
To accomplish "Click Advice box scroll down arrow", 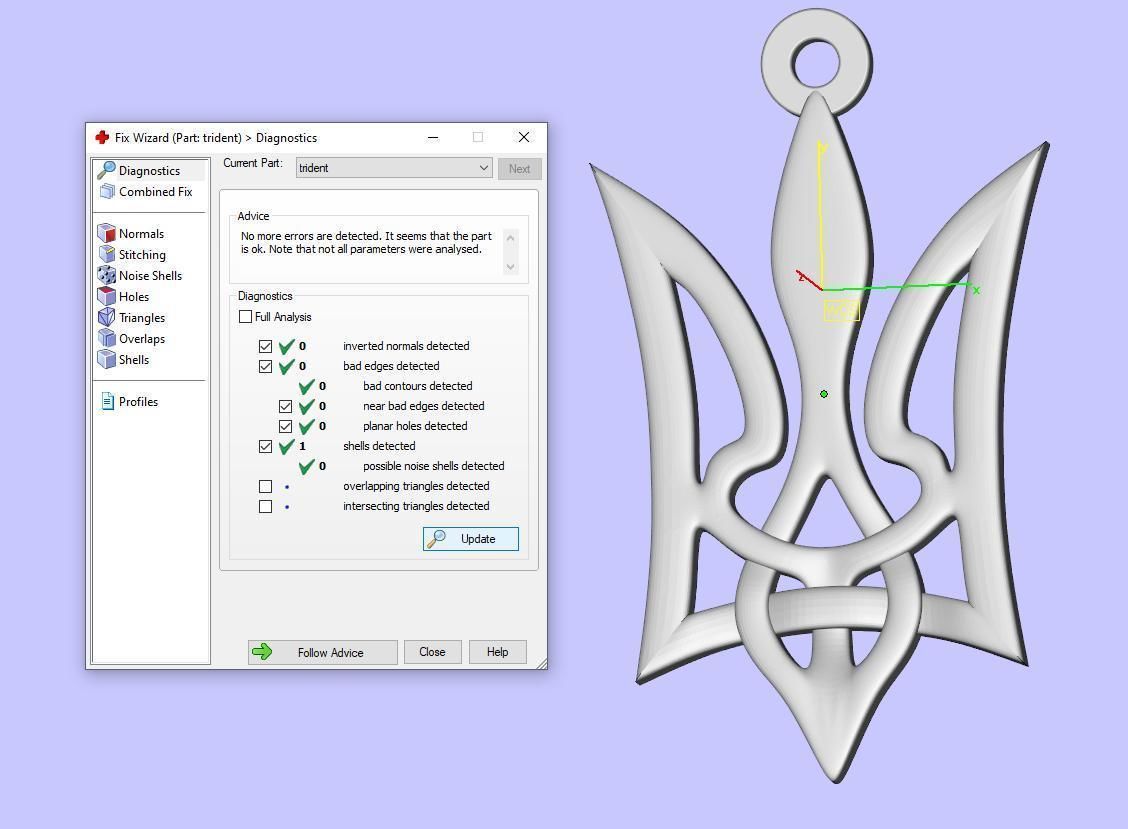I will pos(511,266).
